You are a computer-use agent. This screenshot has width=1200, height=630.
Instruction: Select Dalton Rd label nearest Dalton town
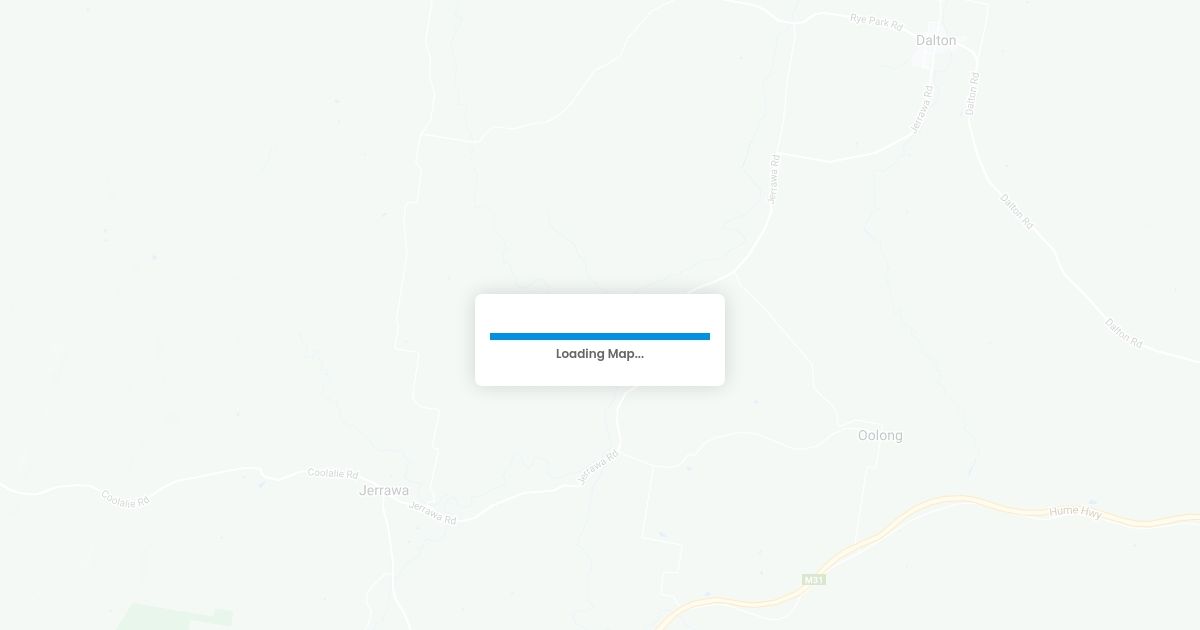971,94
